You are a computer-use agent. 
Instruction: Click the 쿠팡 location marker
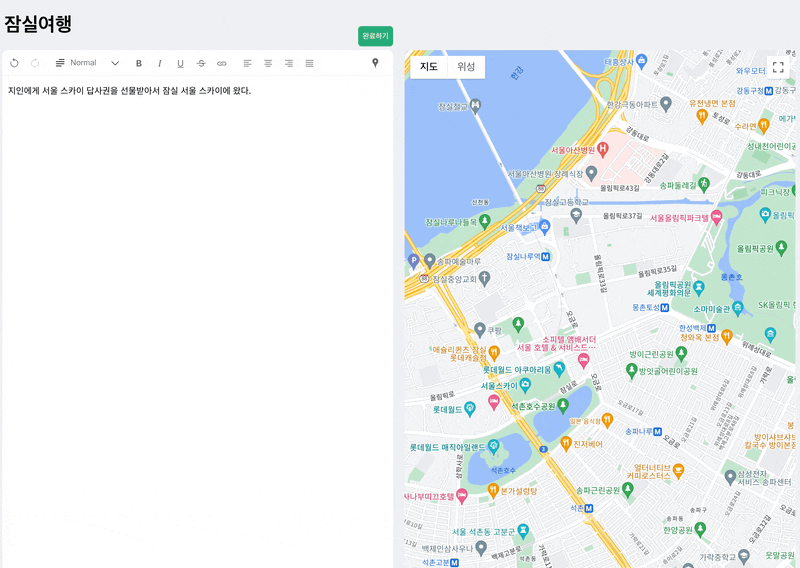tap(480, 330)
